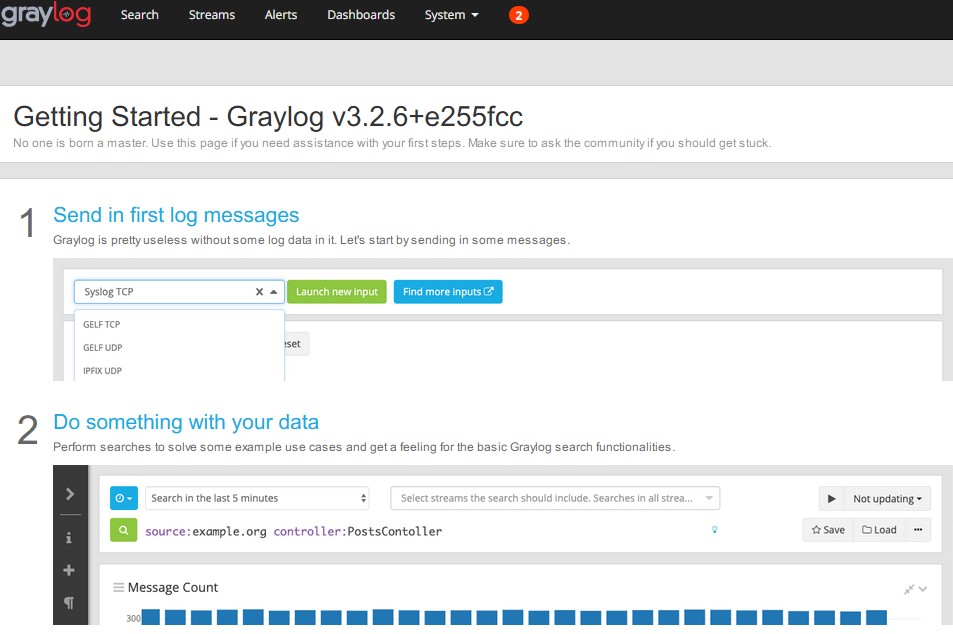Click the Message Count widget resize arrows icon
The image size is (953, 634).
[x=909, y=589]
